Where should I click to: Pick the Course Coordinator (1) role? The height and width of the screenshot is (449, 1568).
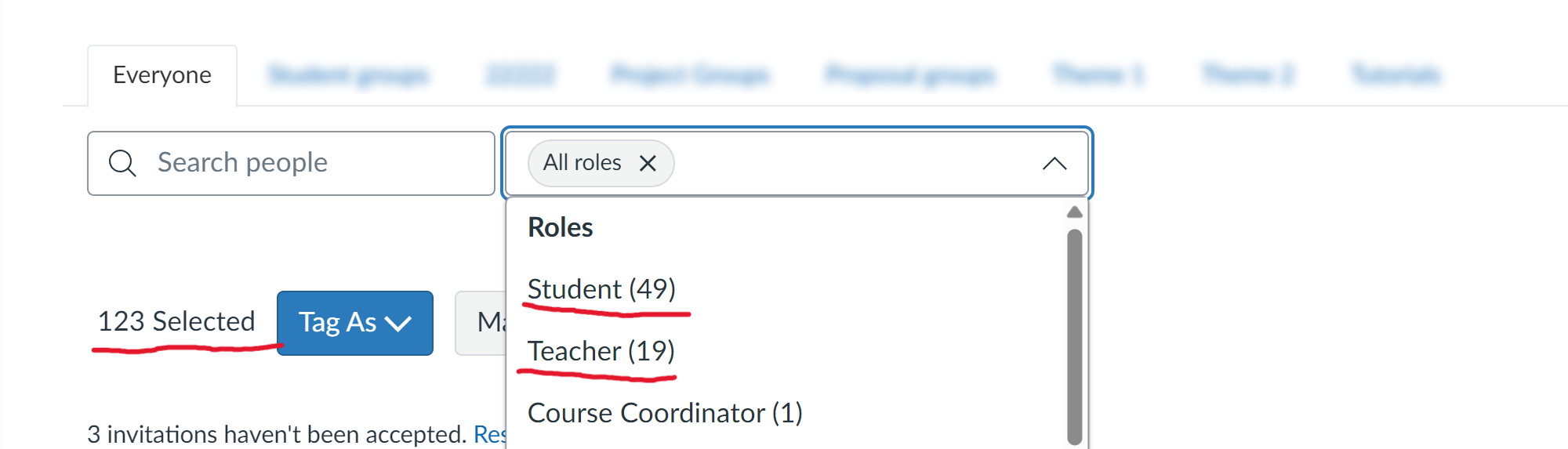pyautogui.click(x=665, y=413)
